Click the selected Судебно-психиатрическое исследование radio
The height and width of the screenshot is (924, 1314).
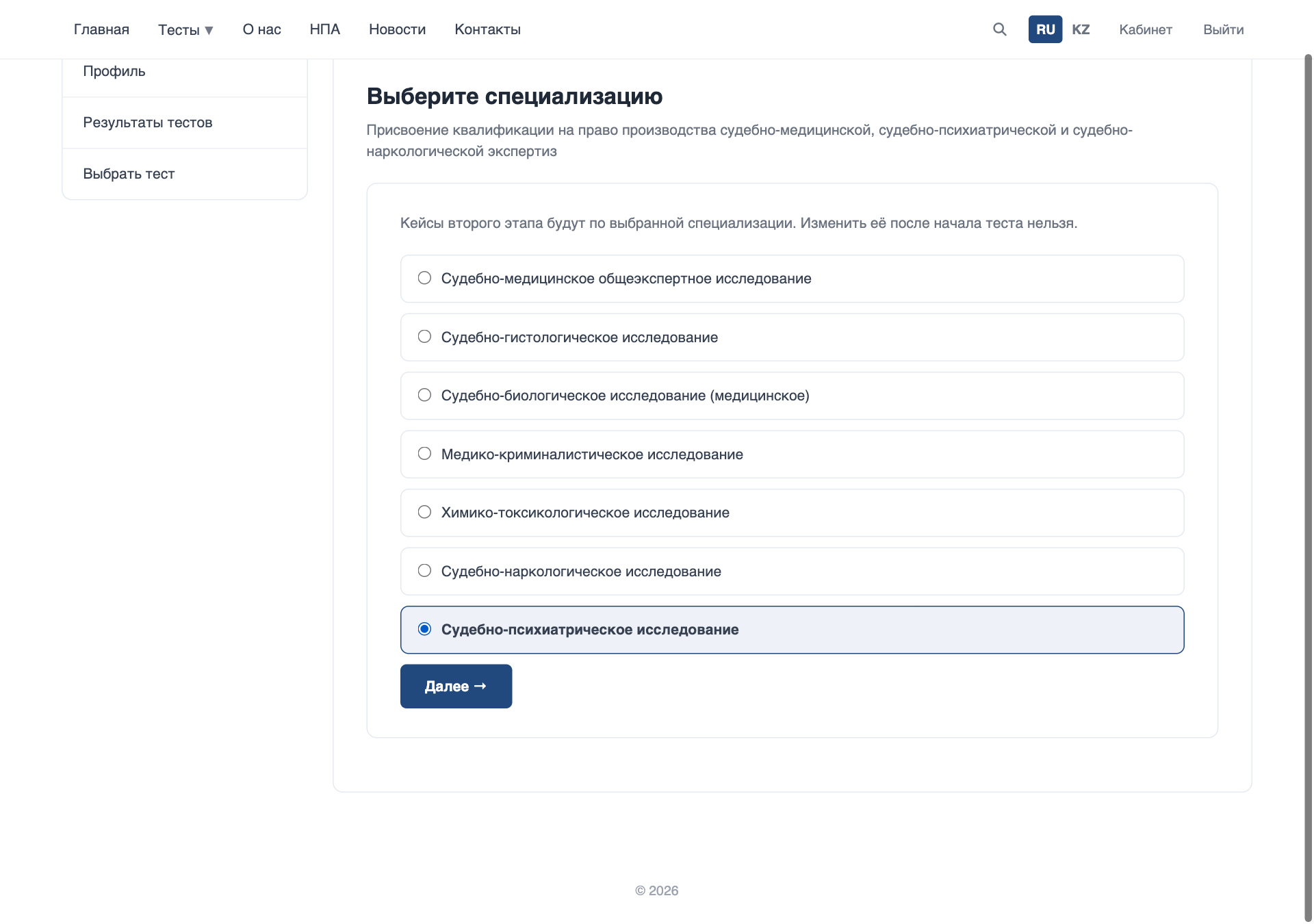click(x=424, y=629)
